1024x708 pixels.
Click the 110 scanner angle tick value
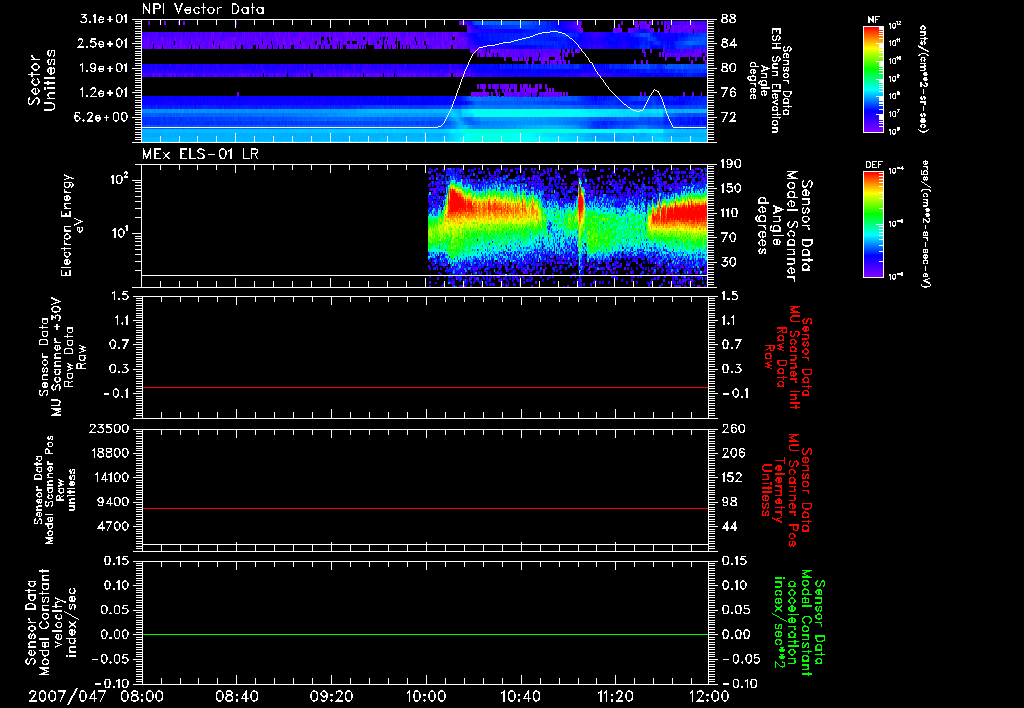731,213
